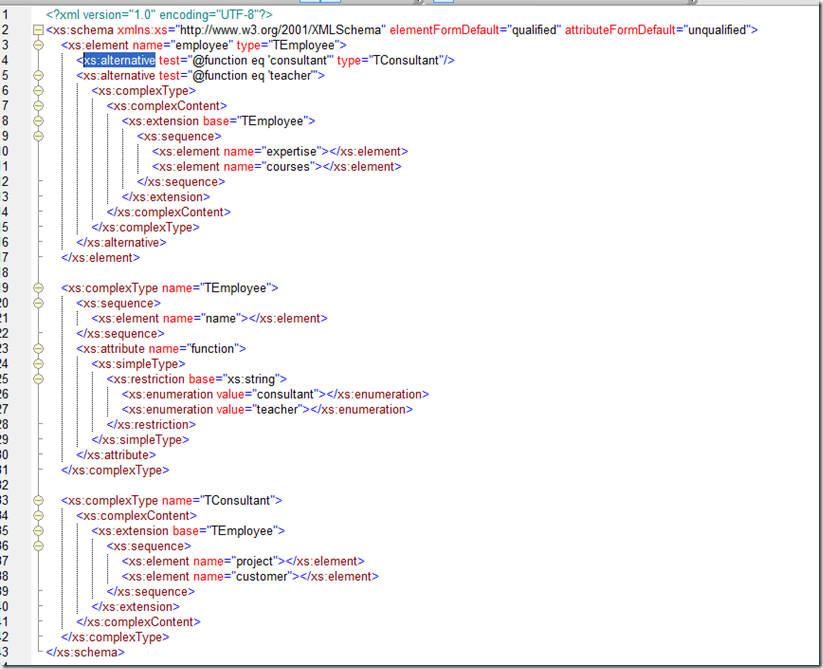823x669 pixels.
Task: Collapse the TEmployee complexType fold marker
Action: coord(39,288)
